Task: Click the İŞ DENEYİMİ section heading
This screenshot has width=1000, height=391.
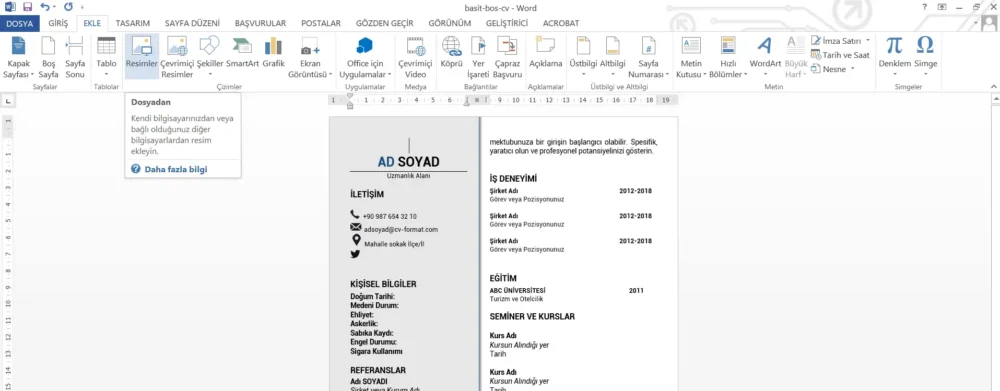Action: (513, 179)
